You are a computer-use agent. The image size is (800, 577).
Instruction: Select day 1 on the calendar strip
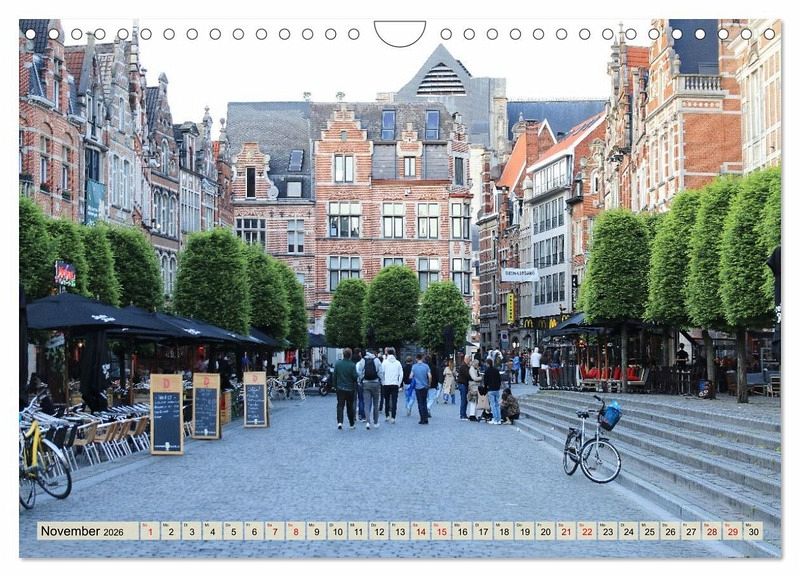point(149,531)
